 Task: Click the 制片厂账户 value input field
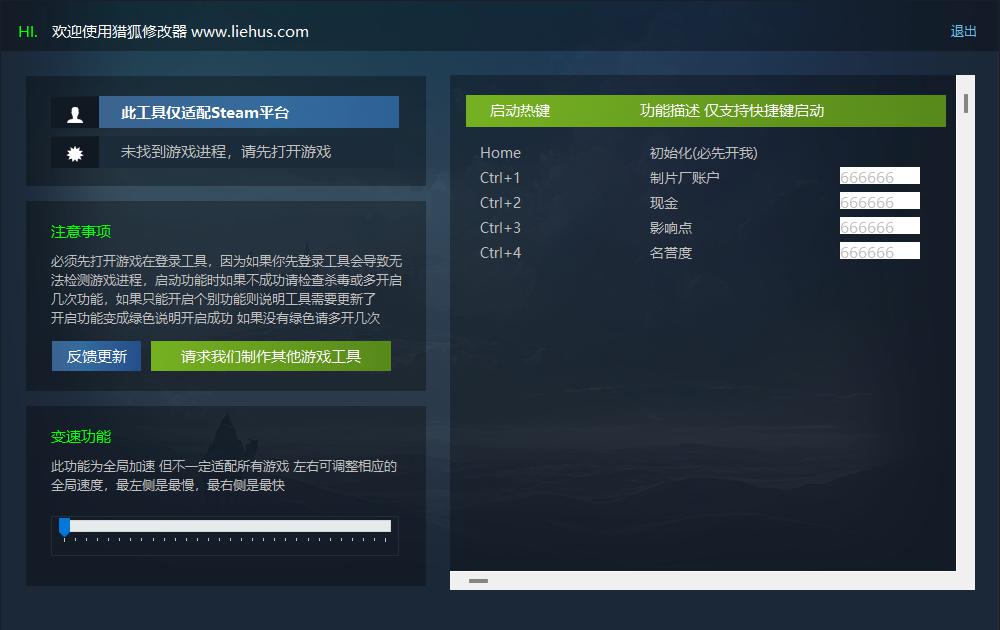coord(879,176)
